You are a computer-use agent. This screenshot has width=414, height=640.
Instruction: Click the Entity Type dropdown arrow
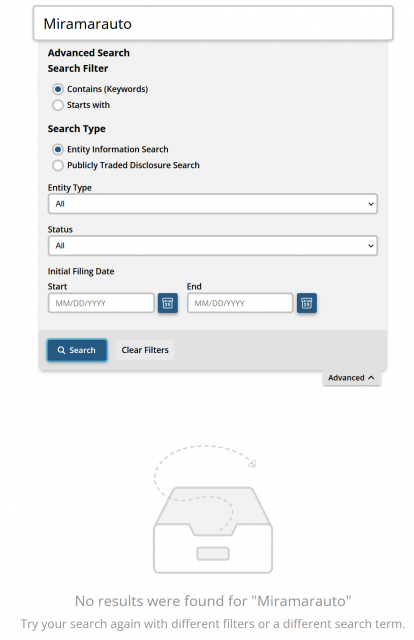point(371,204)
